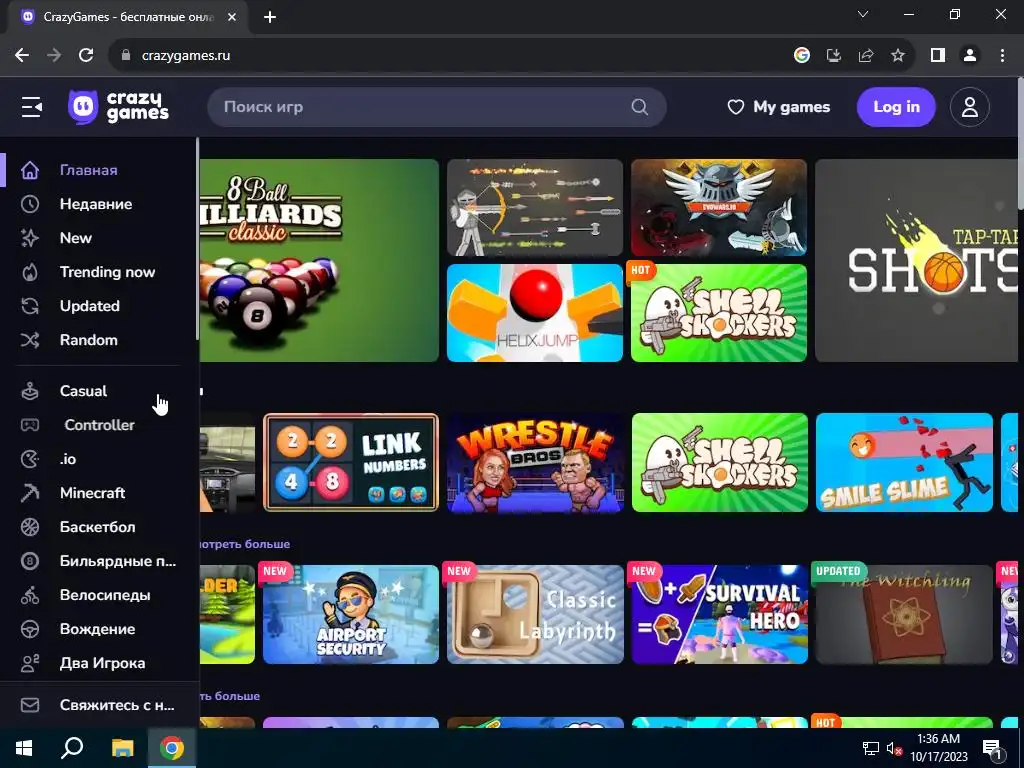
Task: Click the Главная house icon
Action: pyautogui.click(x=30, y=170)
